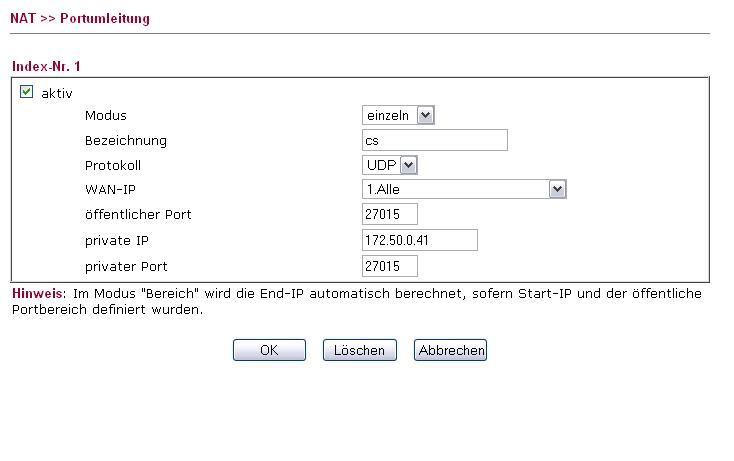Cancel with the Abbrechen button

tap(450, 350)
